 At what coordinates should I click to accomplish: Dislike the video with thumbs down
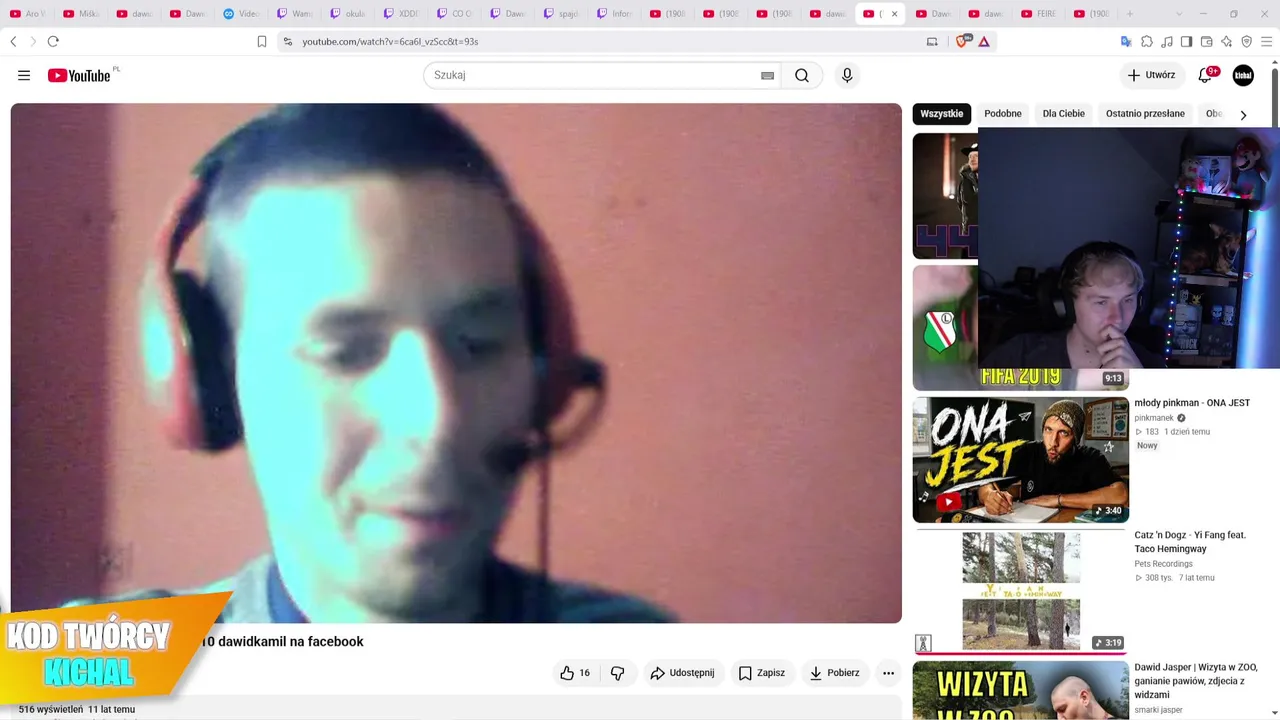tap(617, 673)
